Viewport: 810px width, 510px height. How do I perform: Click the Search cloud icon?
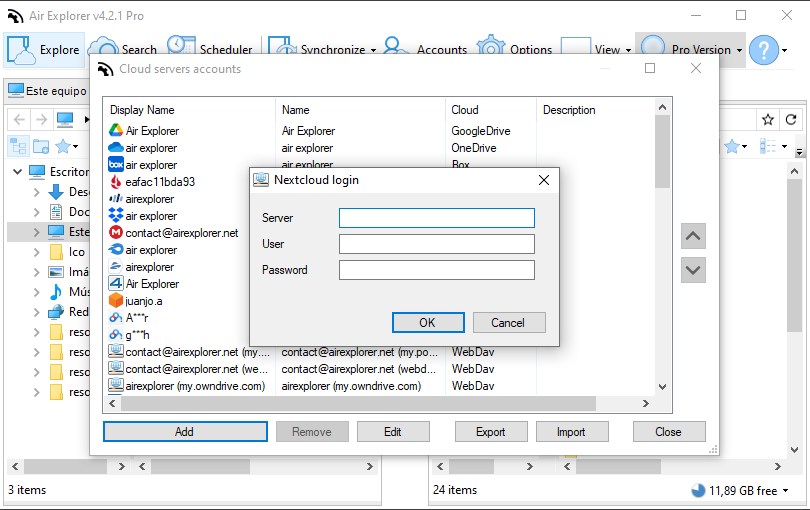tap(103, 45)
